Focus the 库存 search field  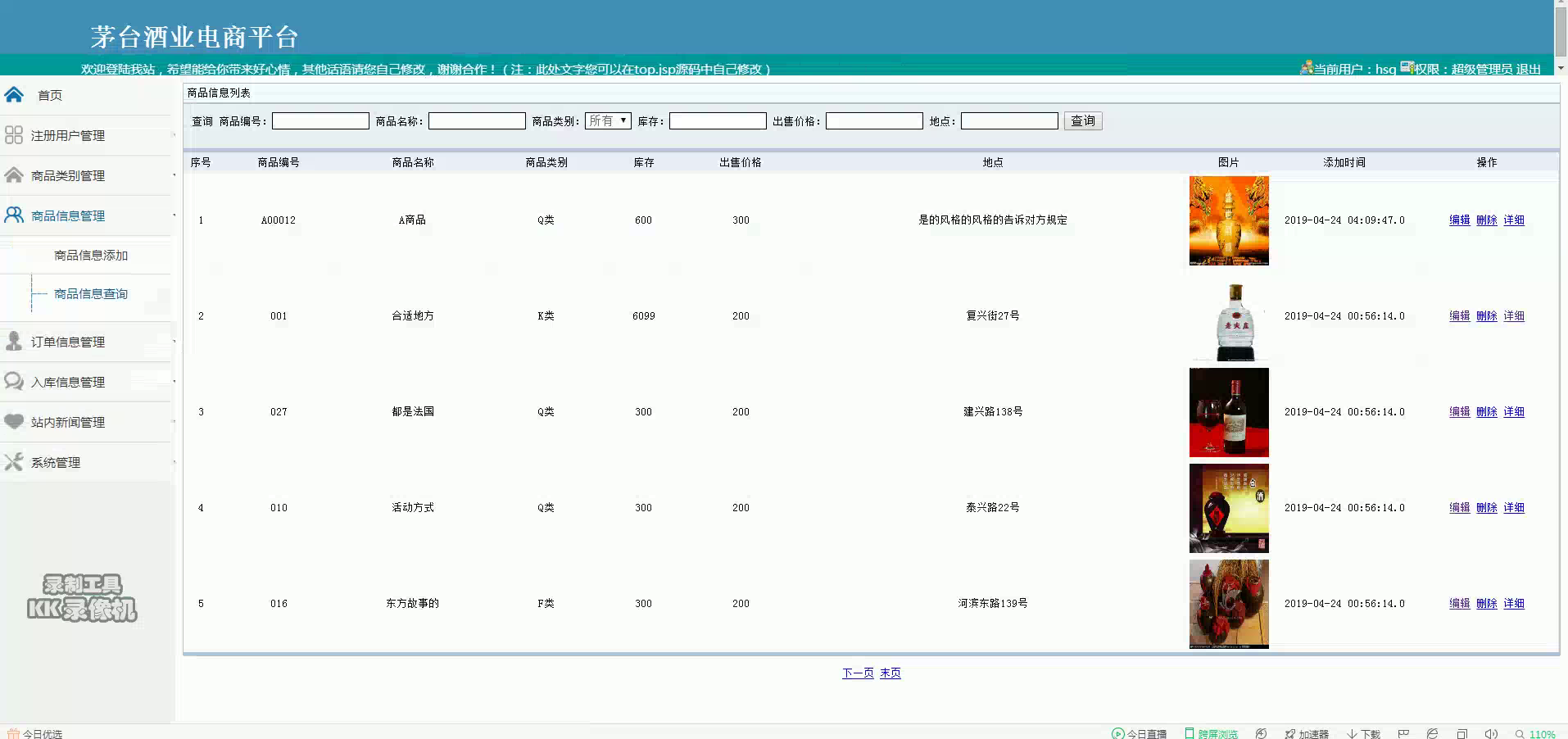[718, 121]
